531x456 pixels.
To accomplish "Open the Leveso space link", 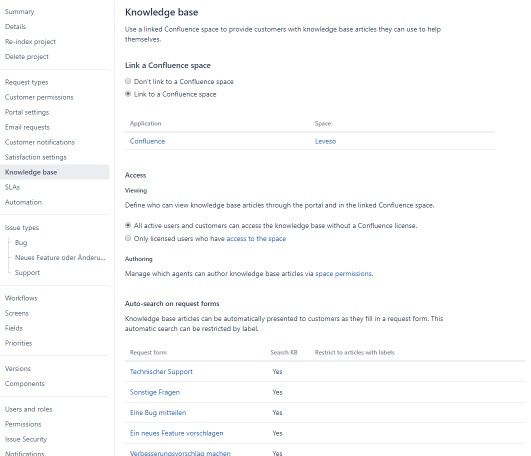I will click(x=325, y=141).
